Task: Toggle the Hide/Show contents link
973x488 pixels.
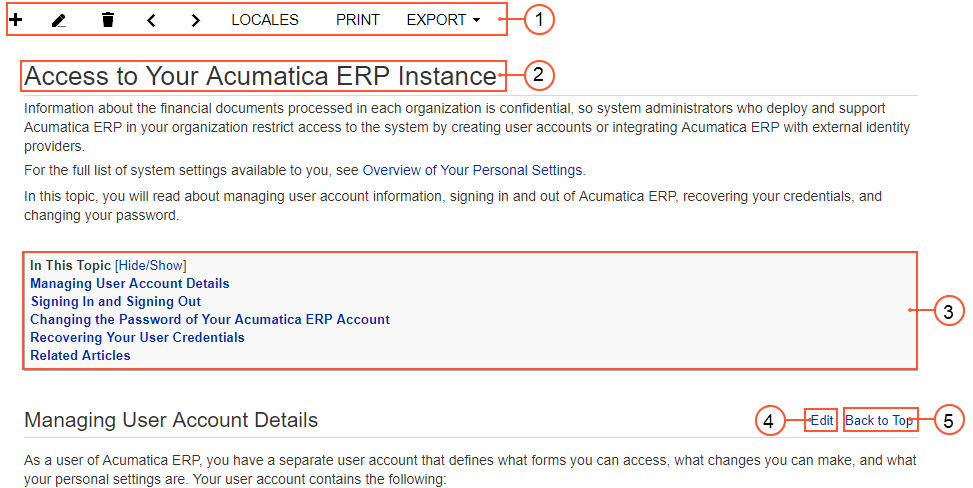Action: point(151,265)
